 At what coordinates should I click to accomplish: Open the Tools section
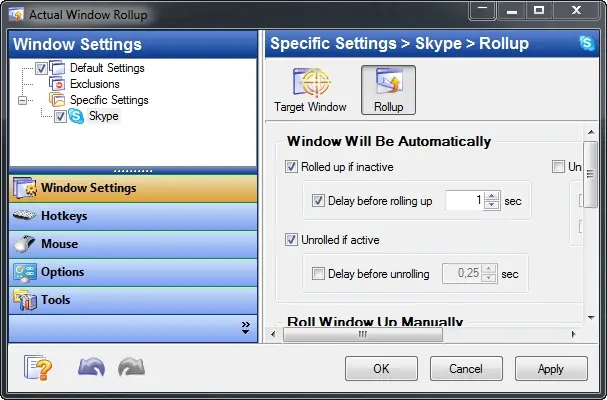click(x=56, y=299)
